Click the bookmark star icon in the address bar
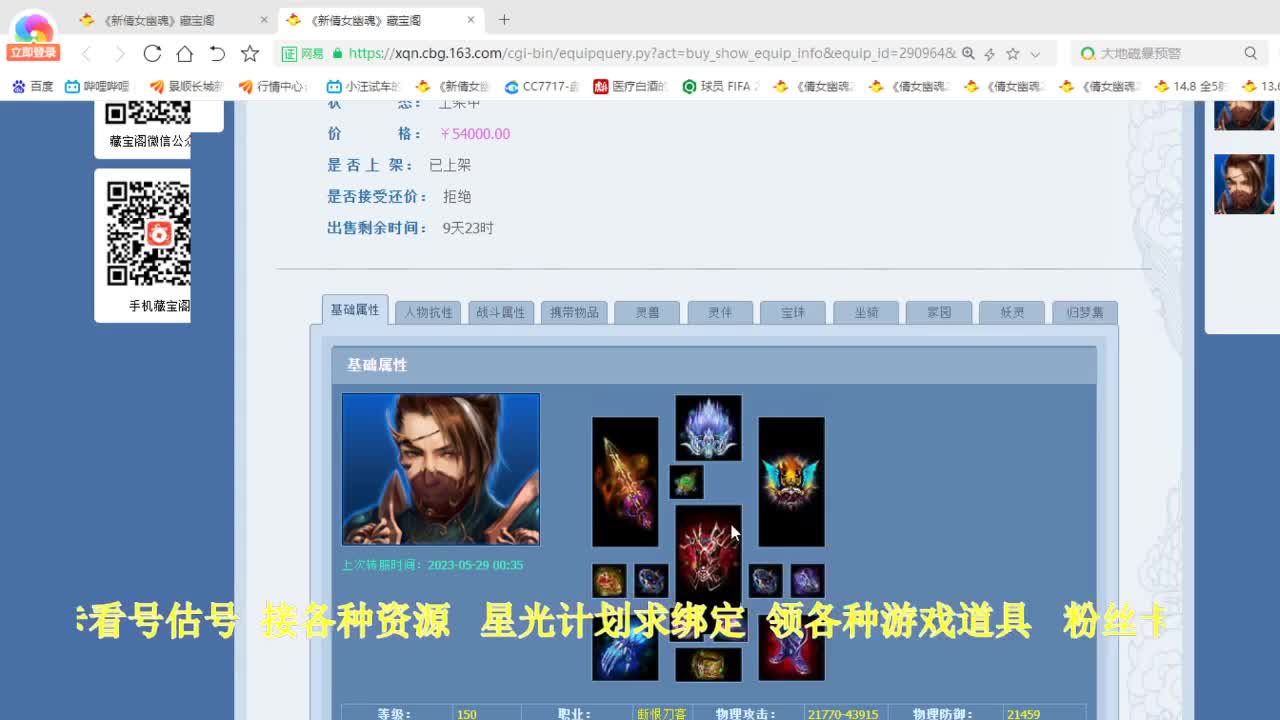The width and height of the screenshot is (1280, 720). 1012,54
